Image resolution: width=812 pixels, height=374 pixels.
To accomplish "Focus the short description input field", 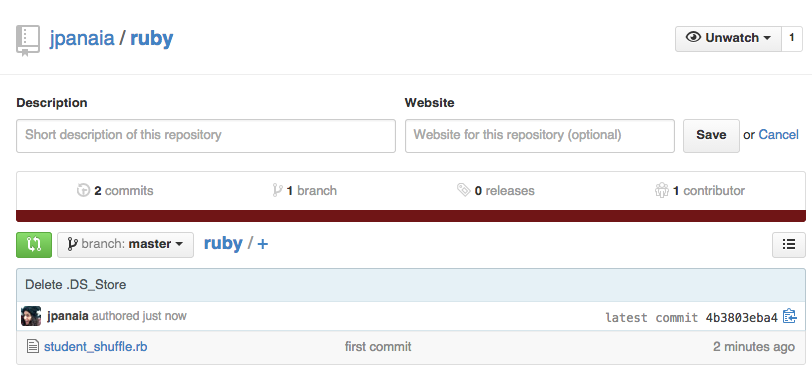I will click(206, 136).
